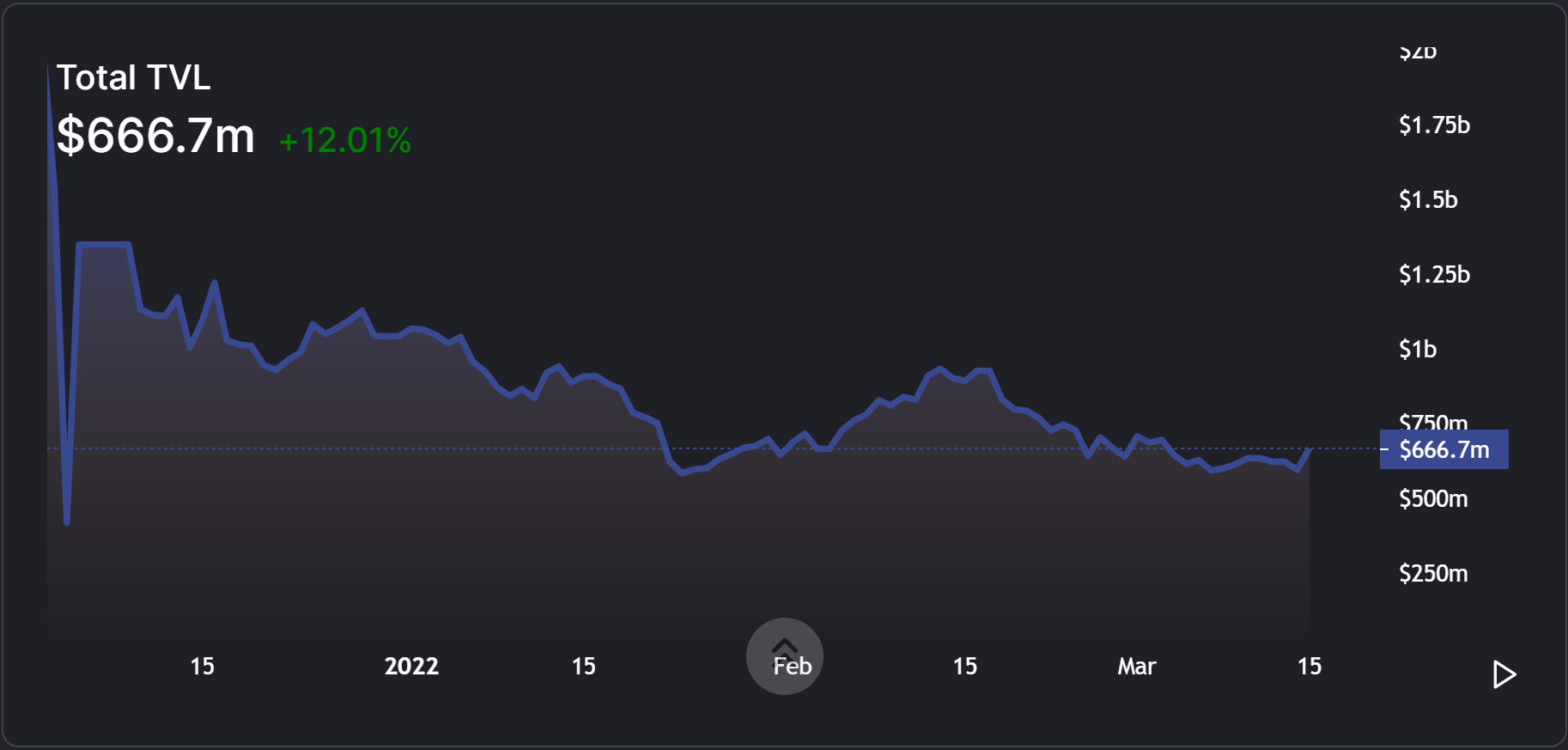Click the $500m axis label

(x=1433, y=499)
